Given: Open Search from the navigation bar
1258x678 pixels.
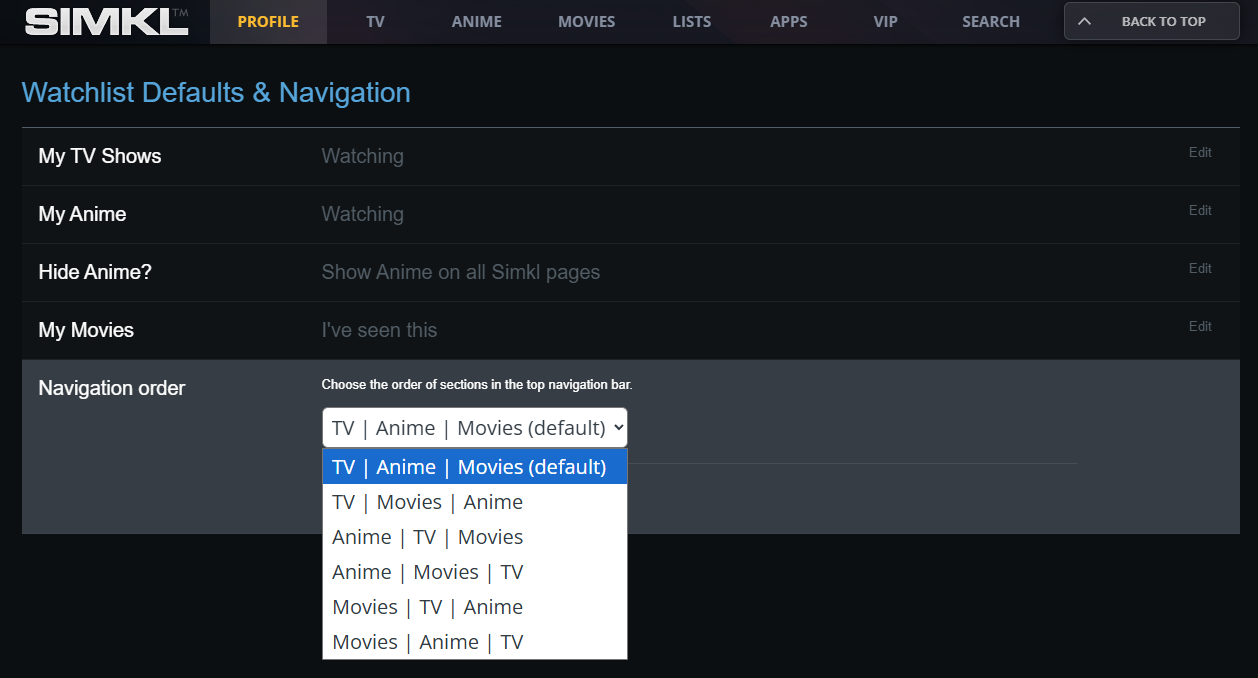Looking at the screenshot, I should pyautogui.click(x=991, y=21).
